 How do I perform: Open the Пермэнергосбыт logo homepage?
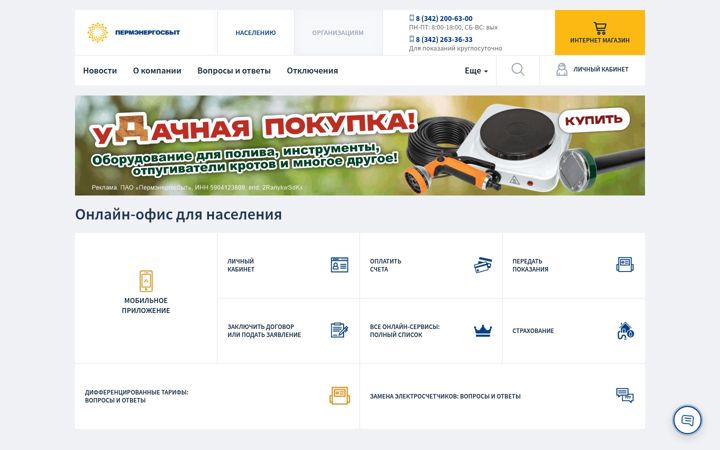pos(134,33)
